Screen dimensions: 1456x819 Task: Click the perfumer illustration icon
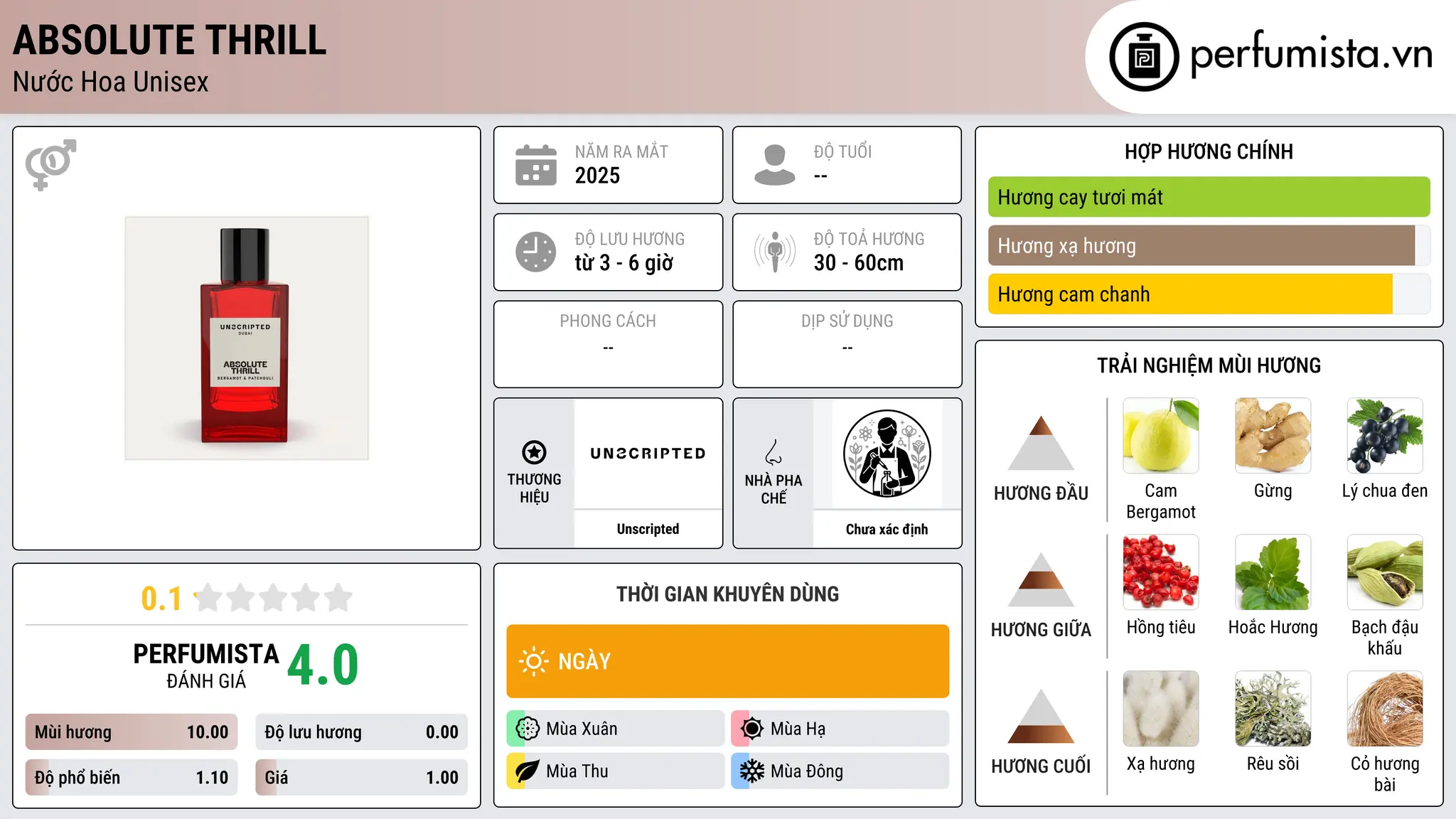pyautogui.click(x=887, y=454)
